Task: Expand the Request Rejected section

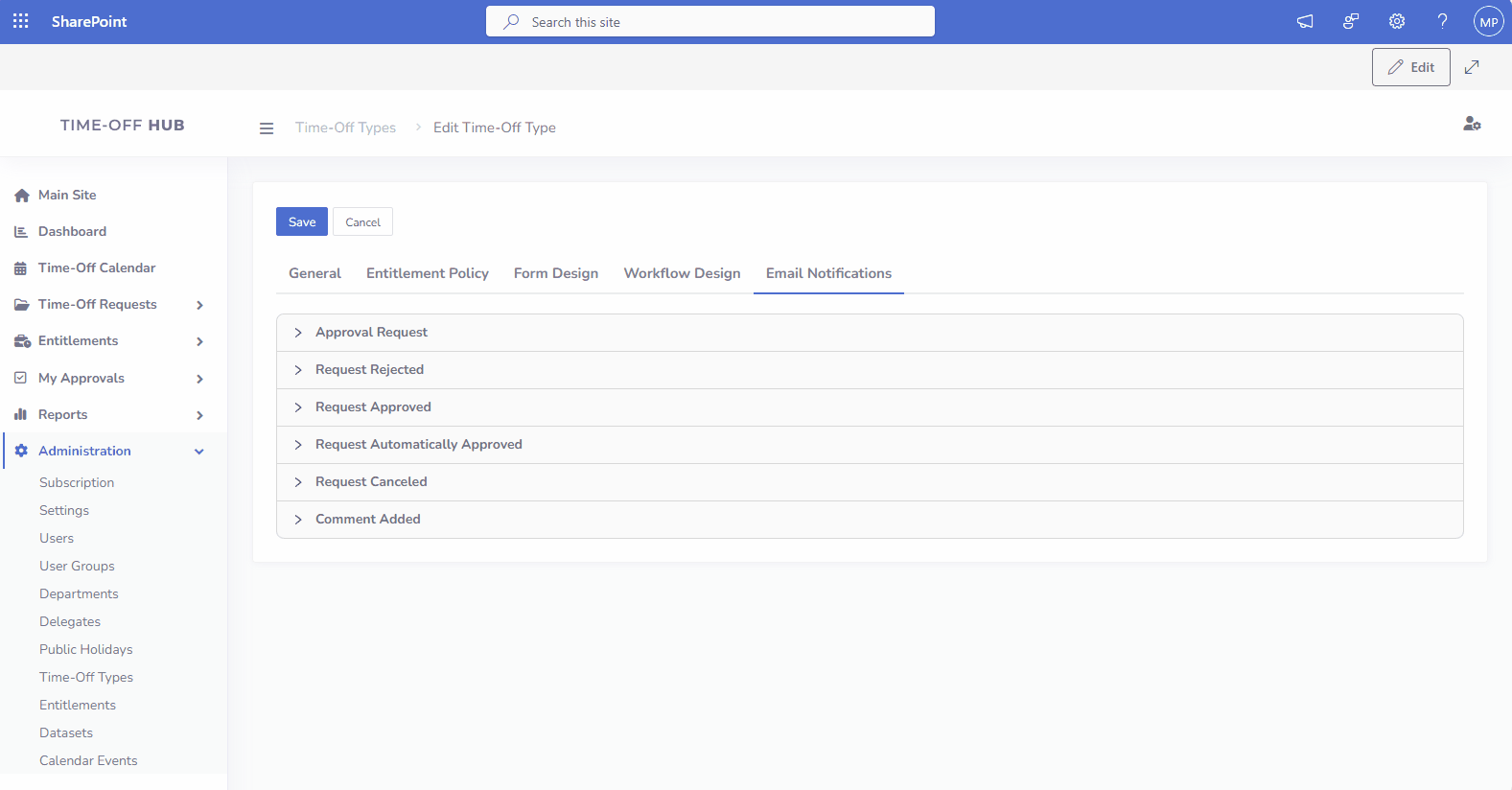Action: pyautogui.click(x=369, y=370)
